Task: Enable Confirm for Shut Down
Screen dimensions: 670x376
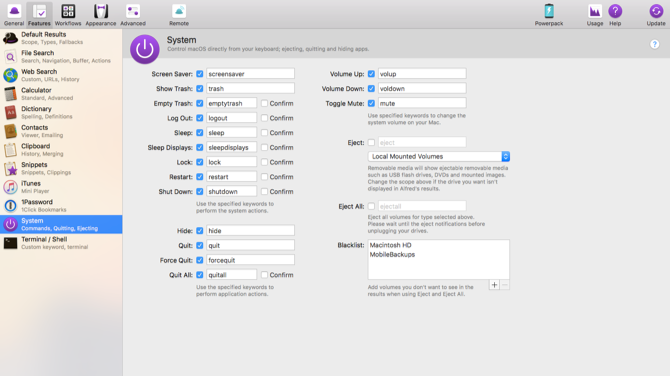Action: click(x=264, y=191)
